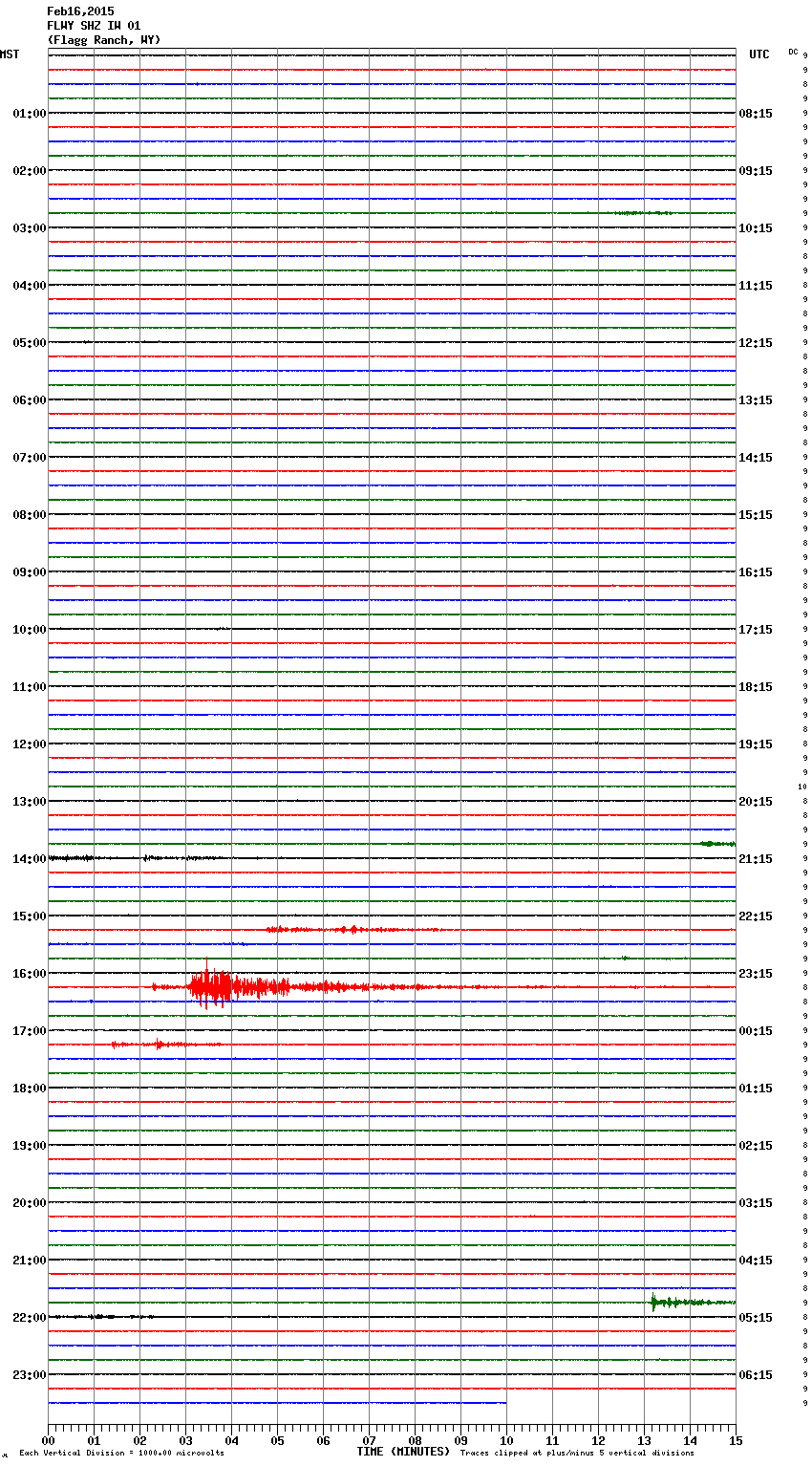Click the 15 minute tick on the x-axis
Image resolution: width=812 pixels, height=1466 pixels.
tap(735, 1440)
